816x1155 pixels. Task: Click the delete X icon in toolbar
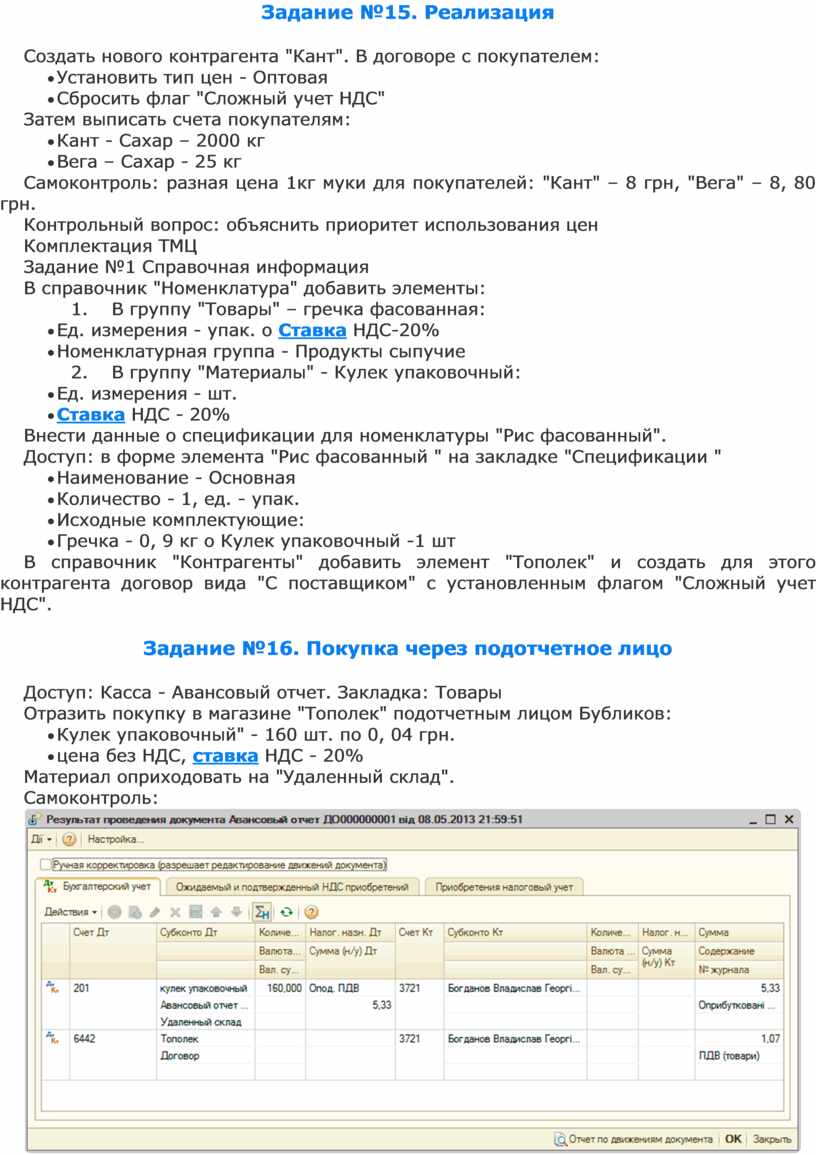click(x=175, y=912)
